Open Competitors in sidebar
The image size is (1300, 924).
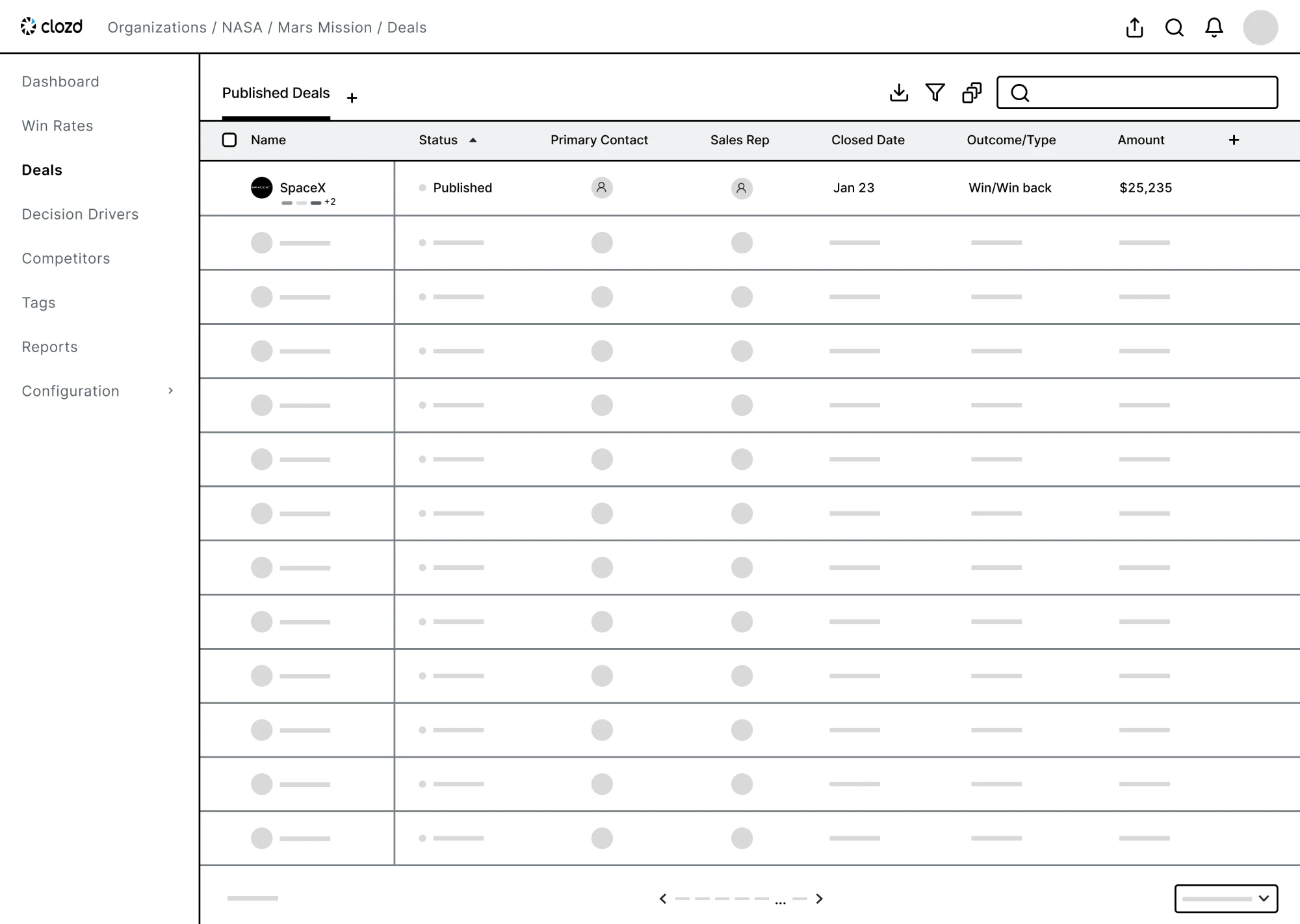click(x=66, y=258)
